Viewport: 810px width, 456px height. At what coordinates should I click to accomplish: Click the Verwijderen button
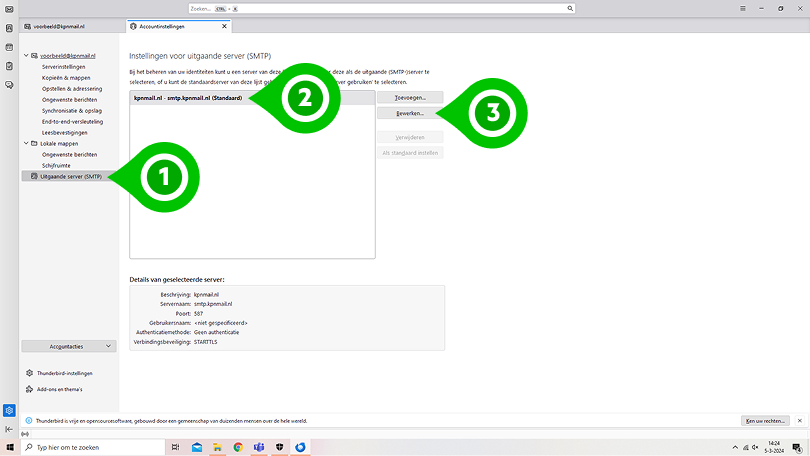410,137
